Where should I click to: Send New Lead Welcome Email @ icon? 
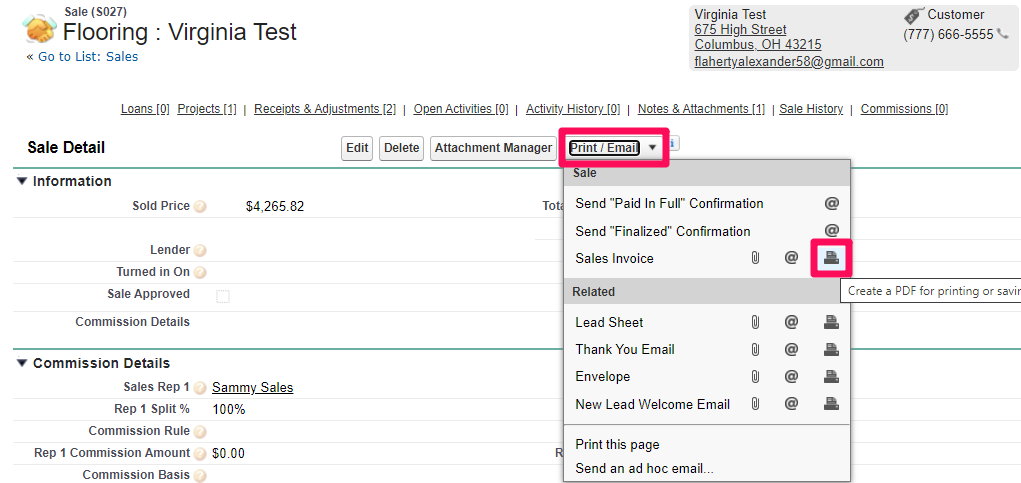(x=791, y=404)
